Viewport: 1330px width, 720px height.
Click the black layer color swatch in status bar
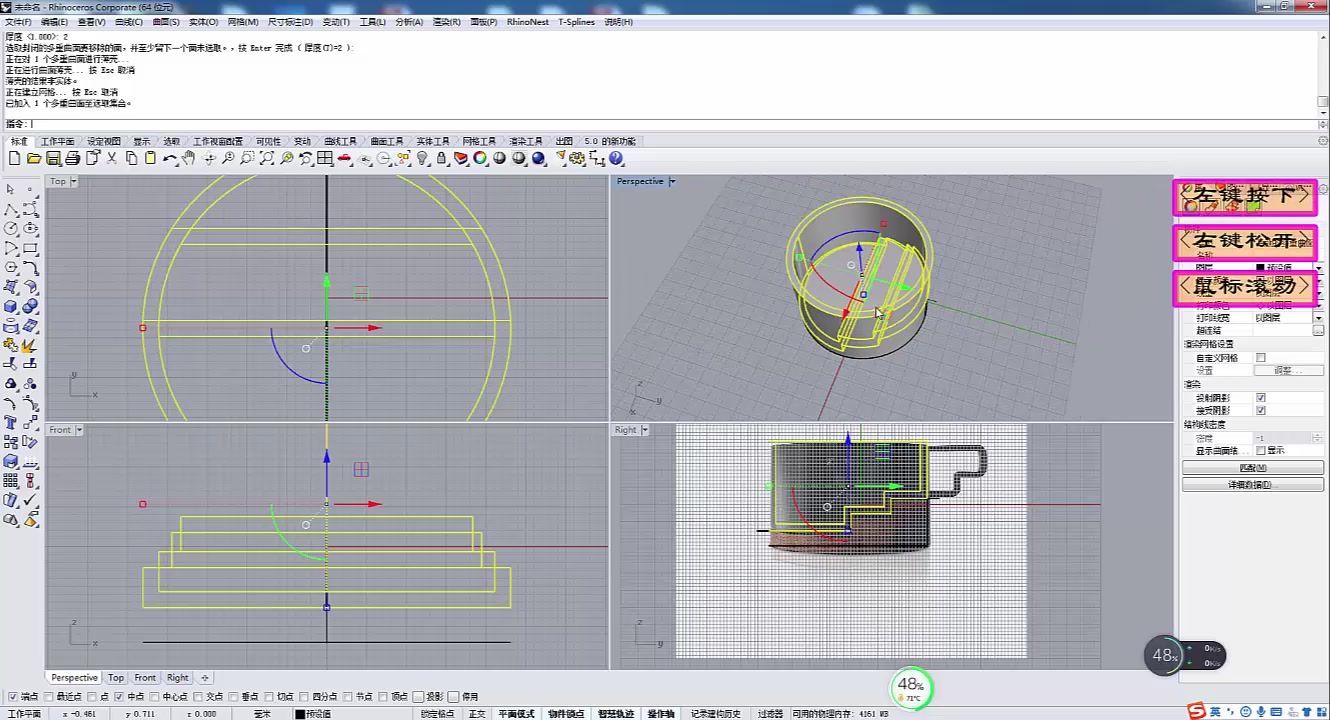click(300, 714)
